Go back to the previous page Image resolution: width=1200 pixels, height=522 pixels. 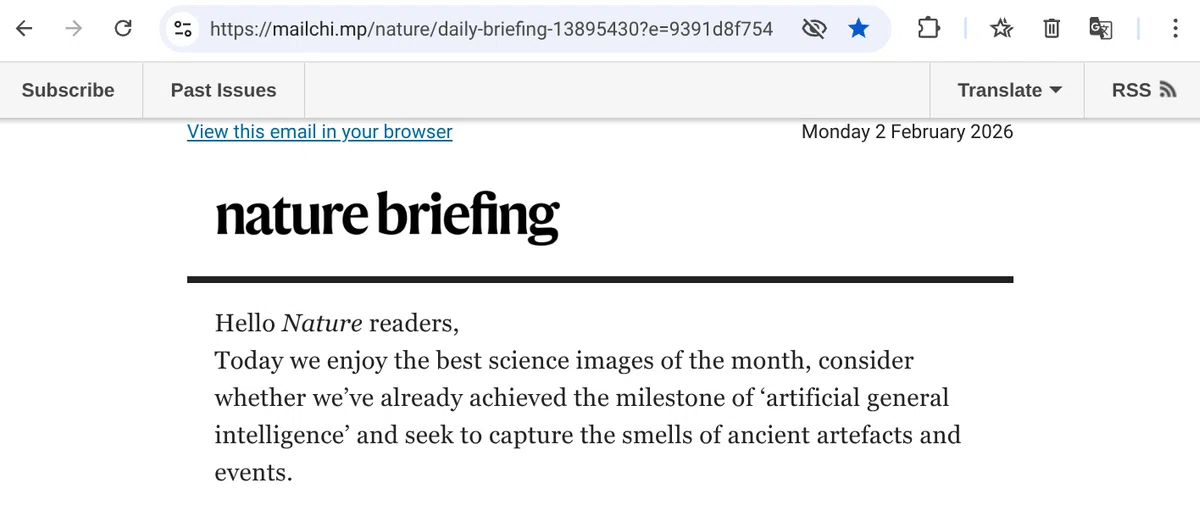click(25, 29)
